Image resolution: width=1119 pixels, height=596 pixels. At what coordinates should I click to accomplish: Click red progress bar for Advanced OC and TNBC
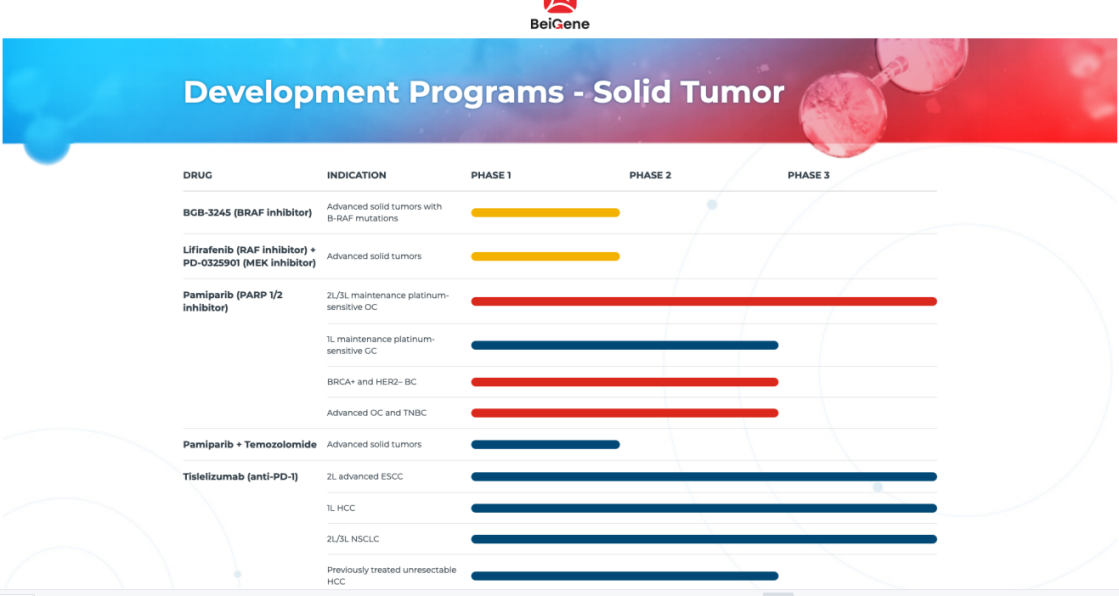coord(624,413)
